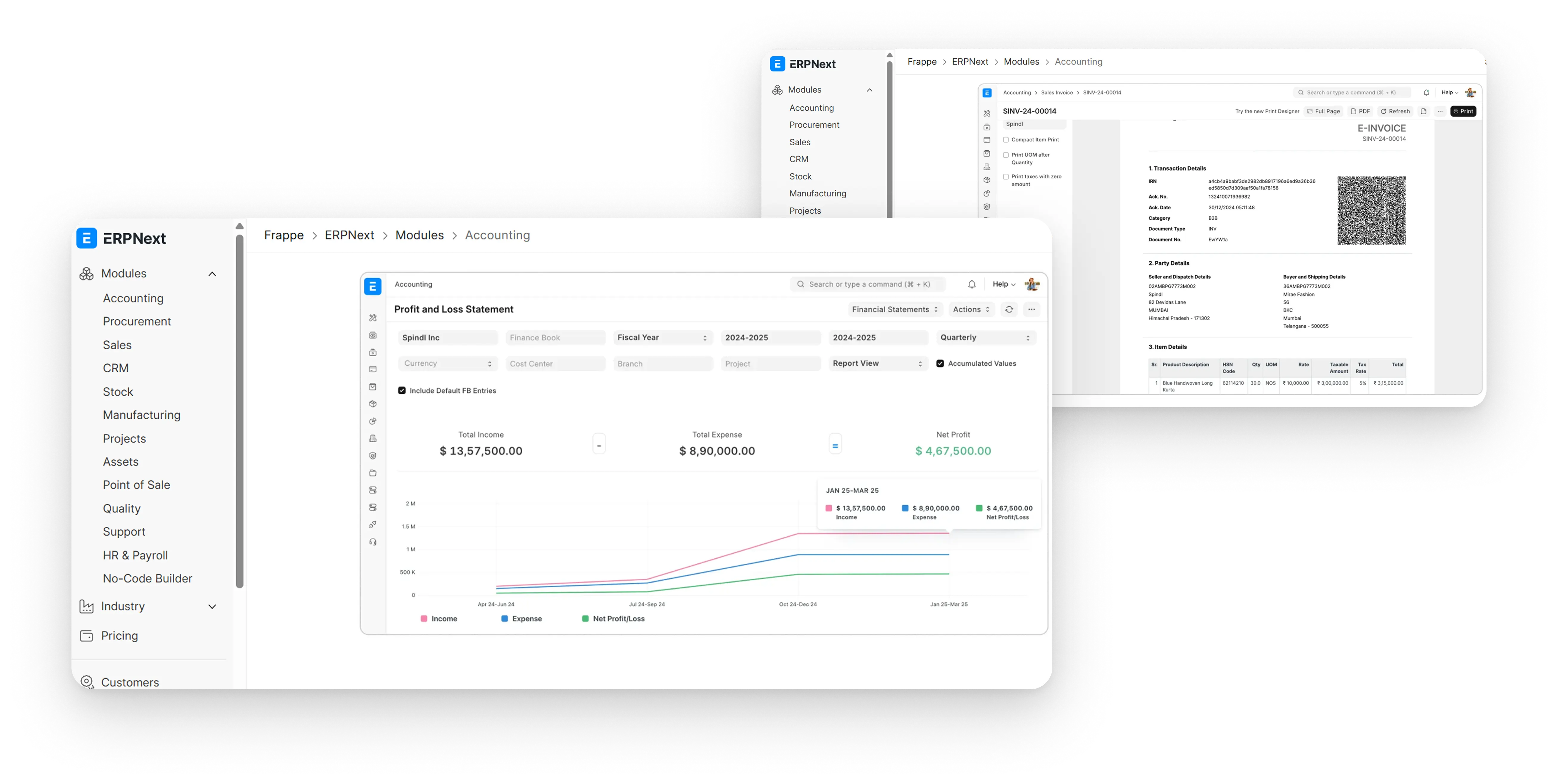Click the Search or type a command field

pos(868,285)
